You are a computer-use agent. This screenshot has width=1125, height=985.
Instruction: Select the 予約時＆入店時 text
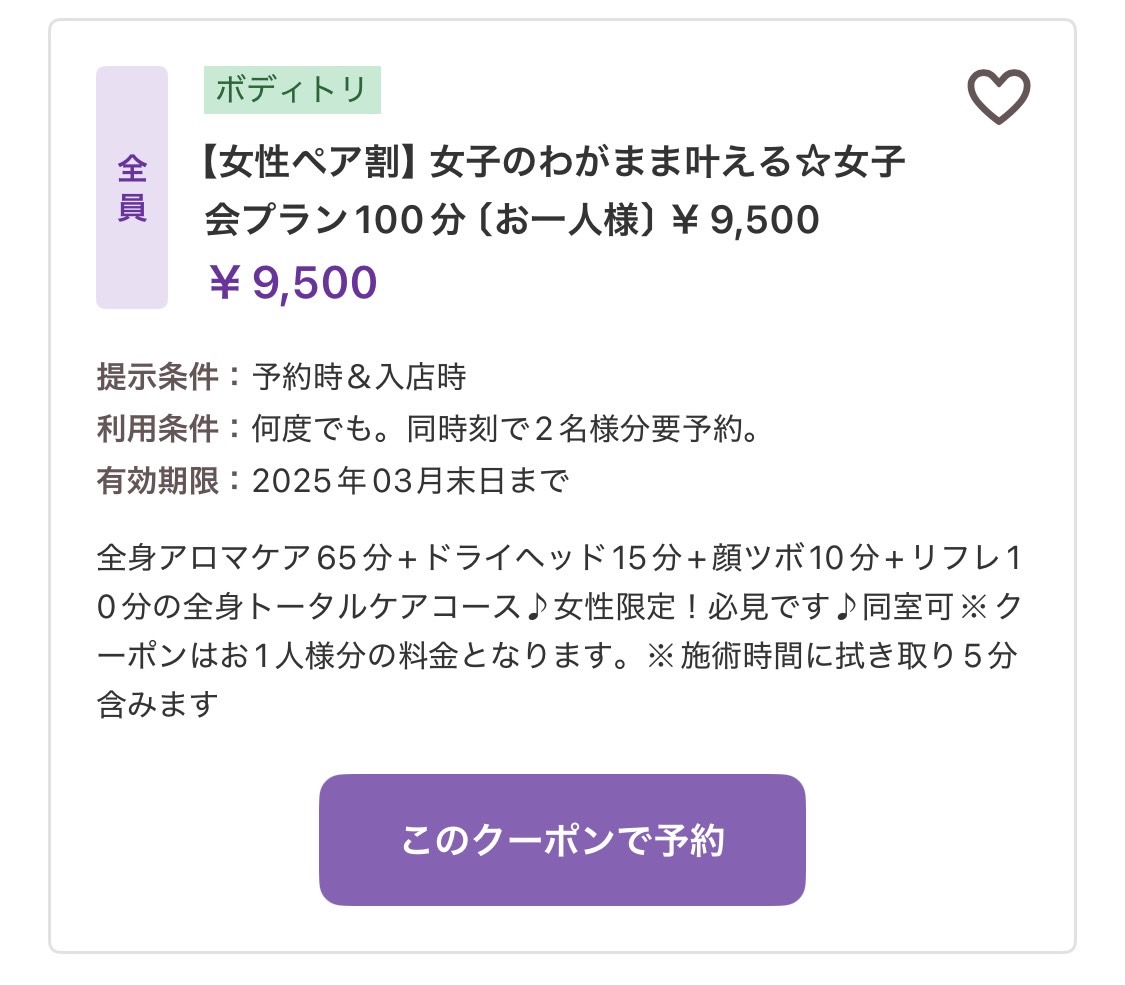click(359, 377)
